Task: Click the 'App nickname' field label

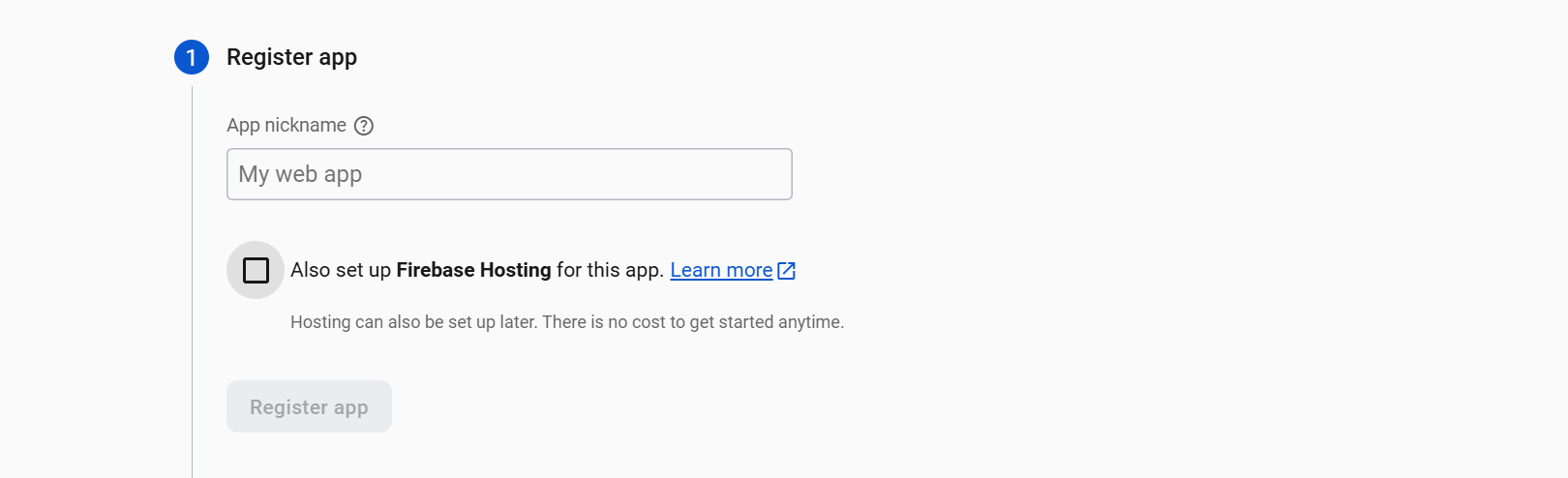Action: click(x=286, y=125)
